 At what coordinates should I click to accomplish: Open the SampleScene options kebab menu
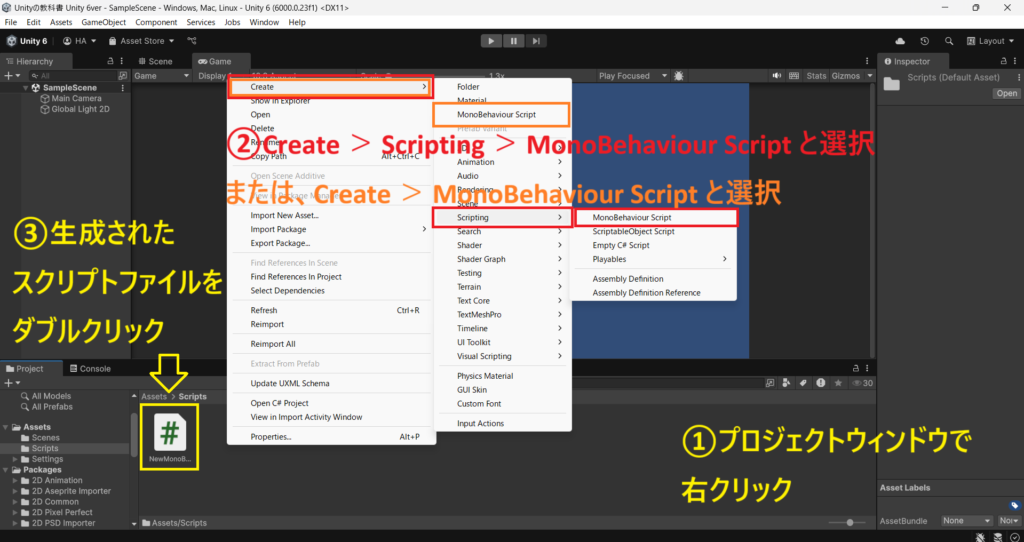click(123, 88)
